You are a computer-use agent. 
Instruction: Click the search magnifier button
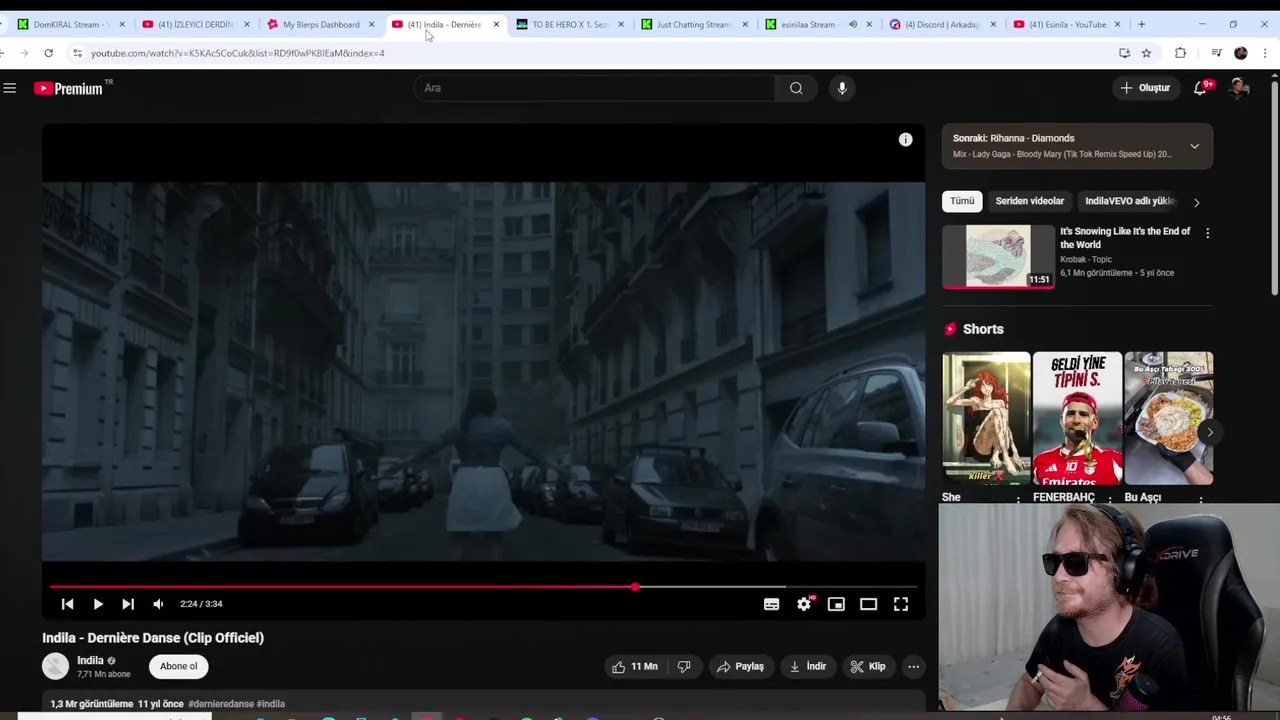(x=796, y=88)
